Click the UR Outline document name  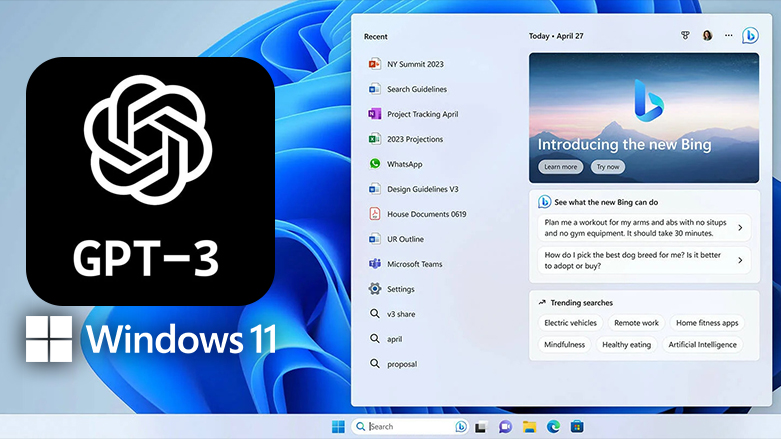tap(405, 239)
